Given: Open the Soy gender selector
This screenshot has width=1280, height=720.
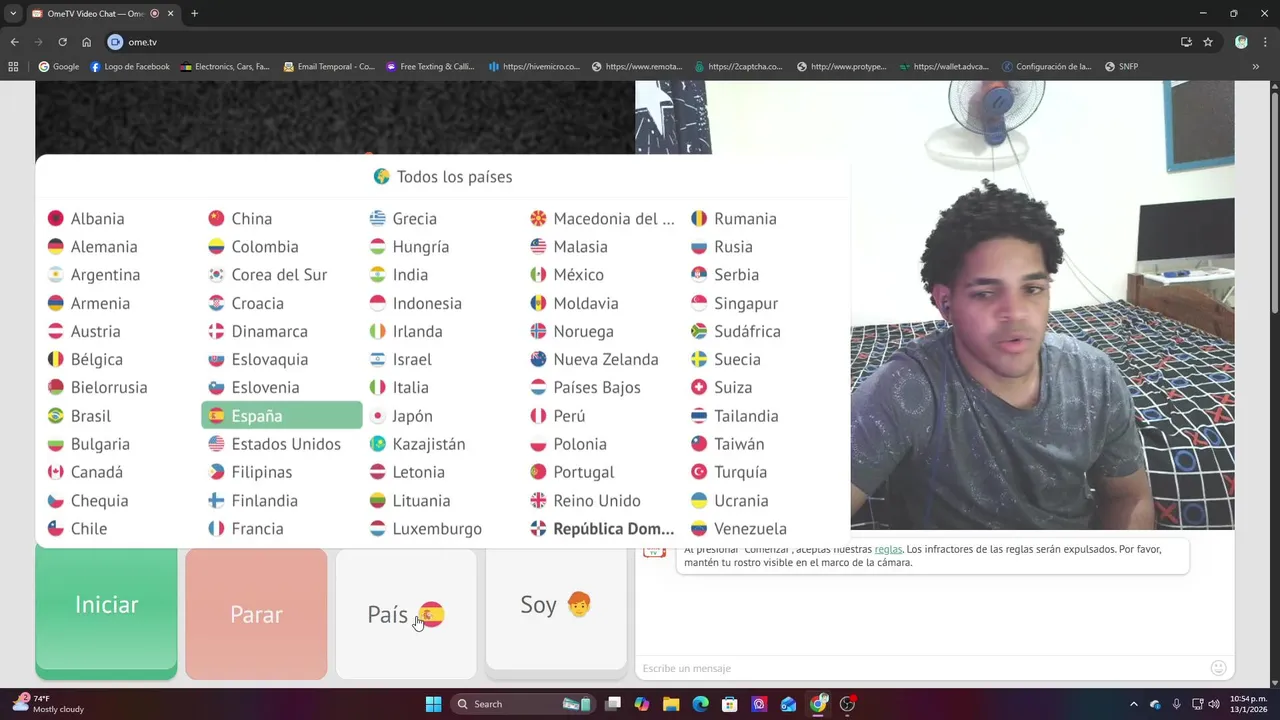Looking at the screenshot, I should click(556, 609).
